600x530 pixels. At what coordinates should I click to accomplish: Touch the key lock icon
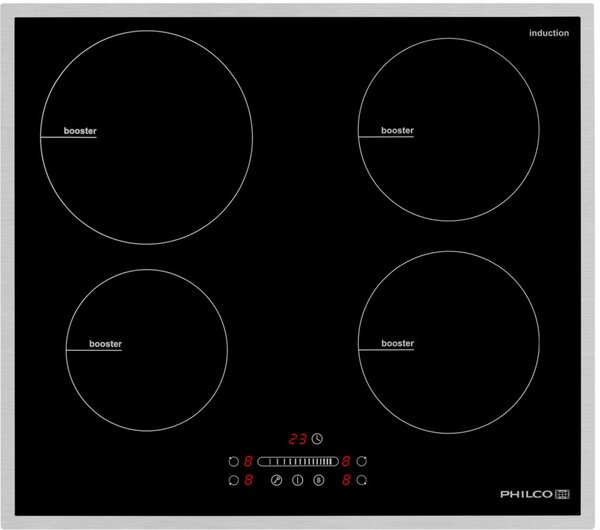click(x=277, y=480)
